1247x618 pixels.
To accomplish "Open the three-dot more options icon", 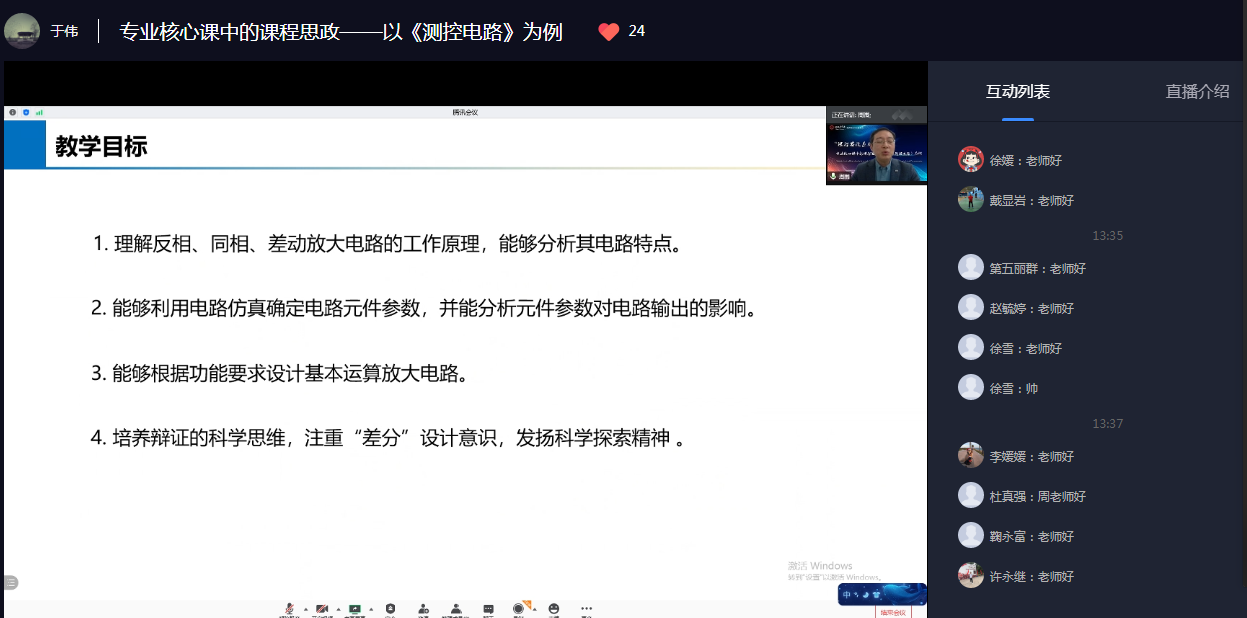I will click(586, 609).
